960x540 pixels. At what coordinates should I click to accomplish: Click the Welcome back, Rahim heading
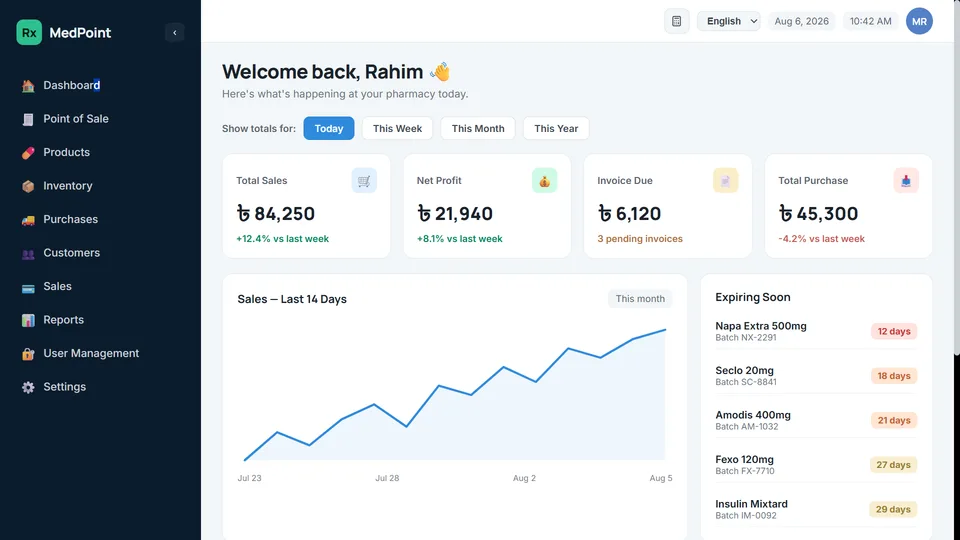point(336,72)
